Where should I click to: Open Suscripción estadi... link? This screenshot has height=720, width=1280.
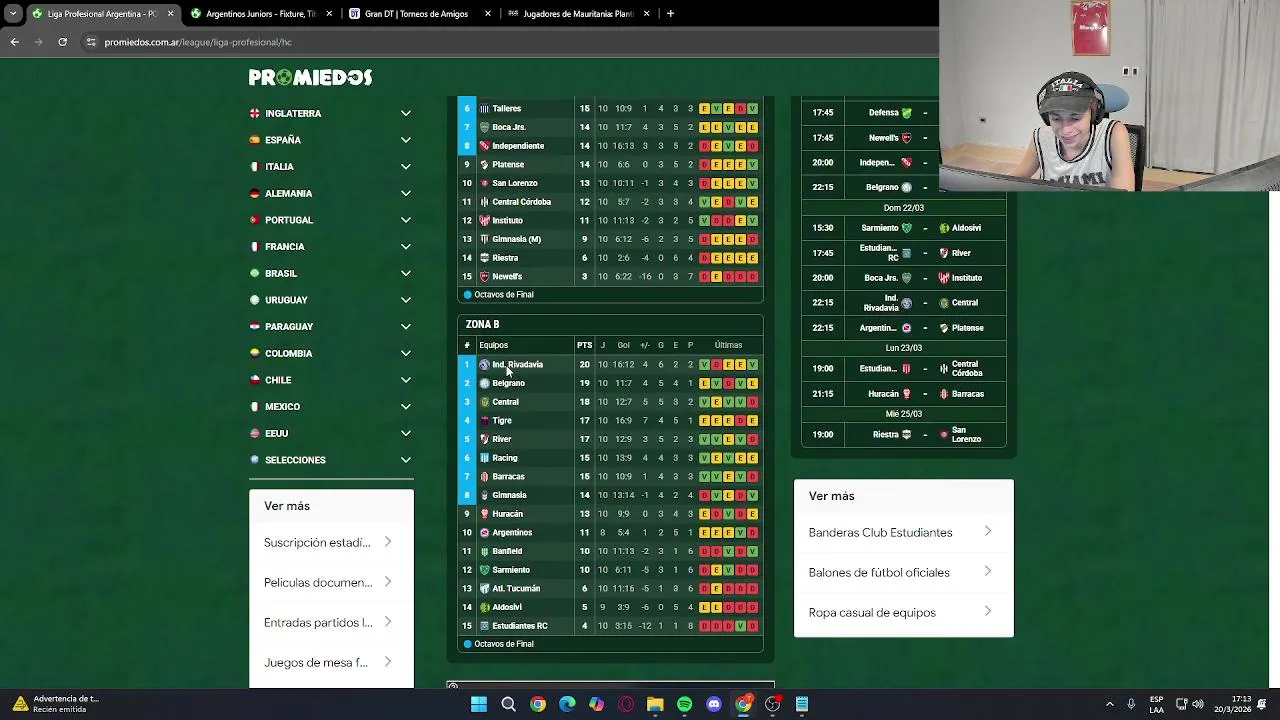click(331, 542)
